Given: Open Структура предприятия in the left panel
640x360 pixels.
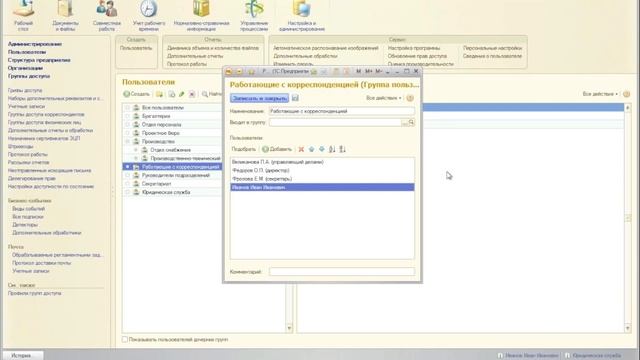Looking at the screenshot, I should (39, 60).
